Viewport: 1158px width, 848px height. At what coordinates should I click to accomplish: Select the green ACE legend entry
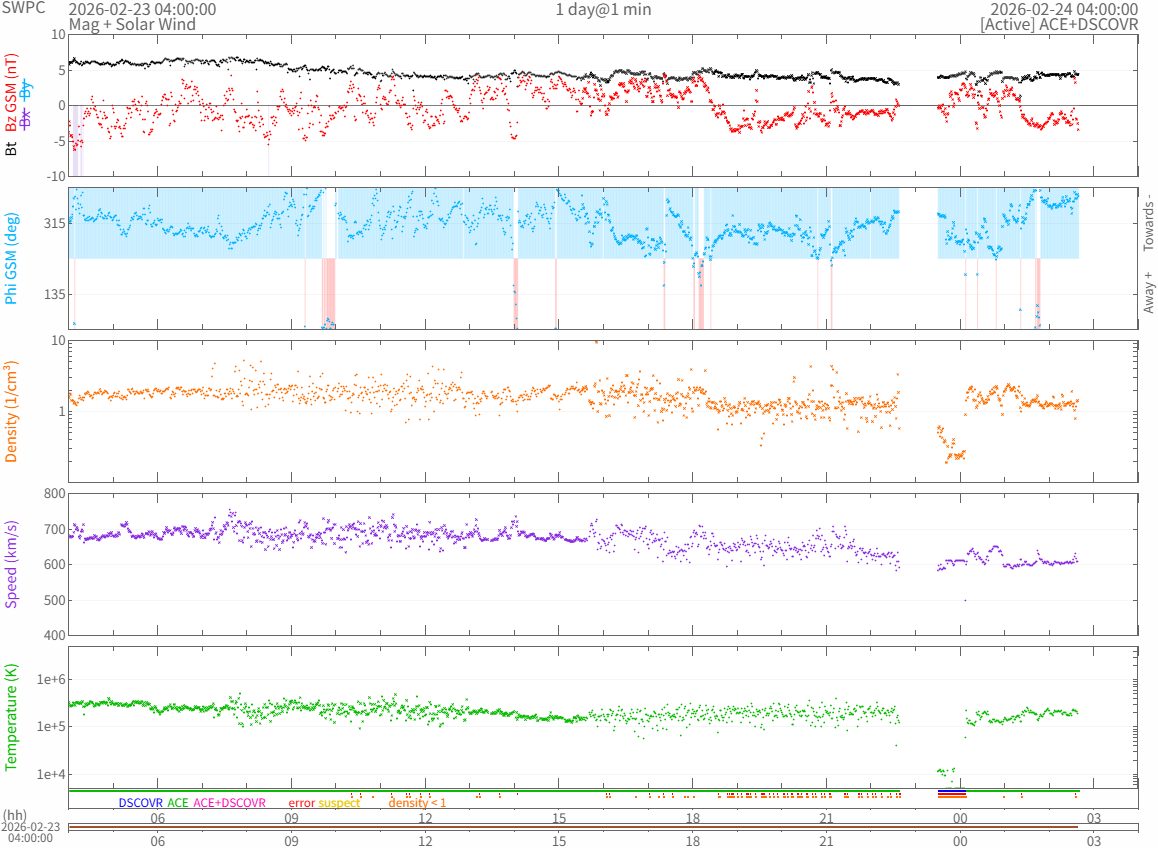coord(178,802)
